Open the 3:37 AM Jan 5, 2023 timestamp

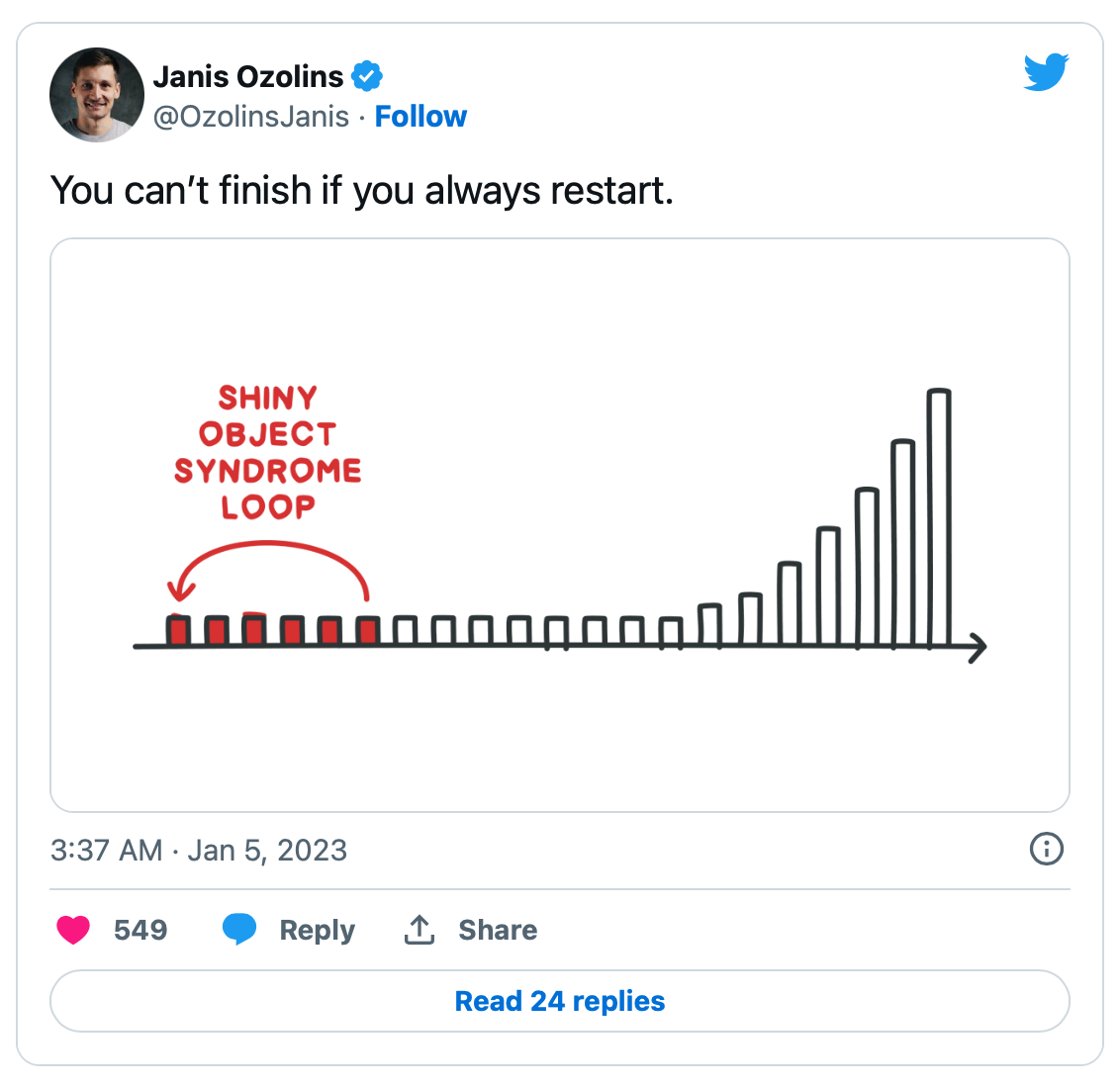click(199, 851)
